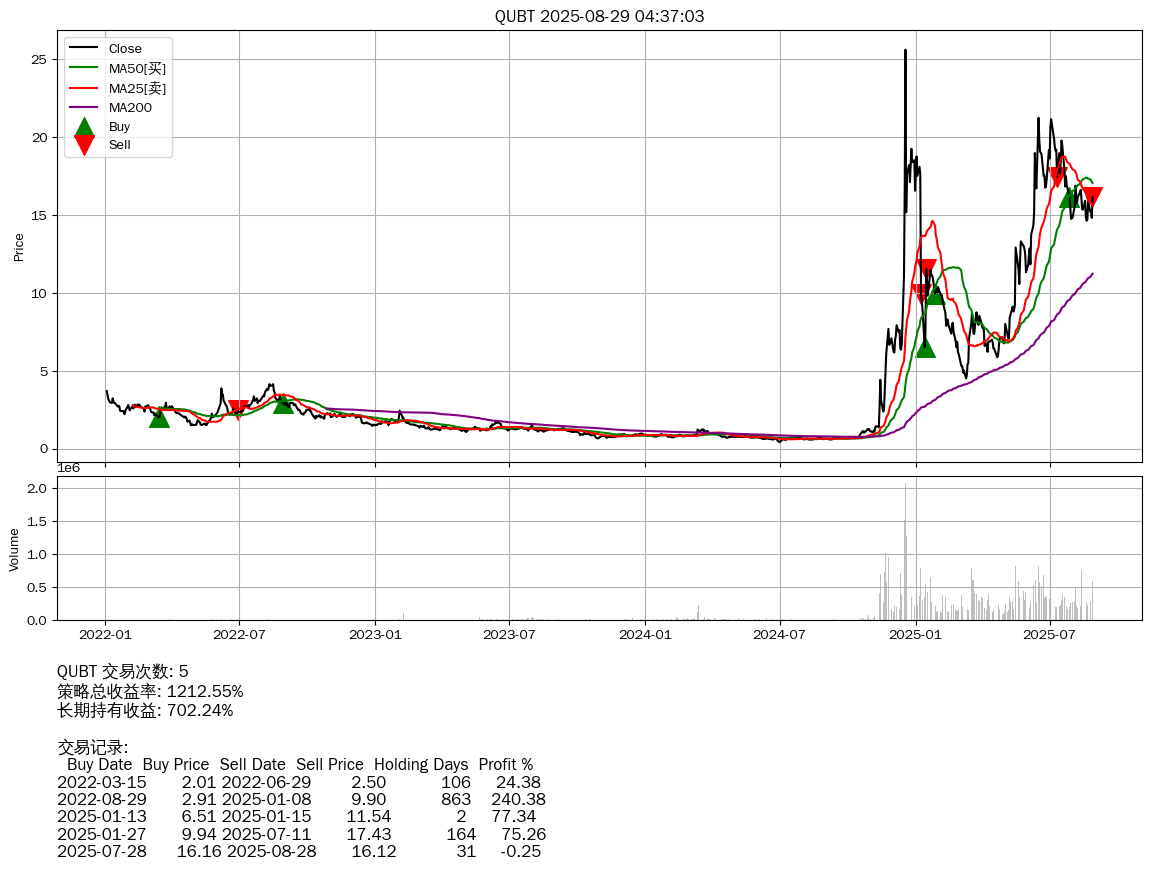Click the Volume y-axis label
This screenshot has width=1152, height=870.
[14, 550]
